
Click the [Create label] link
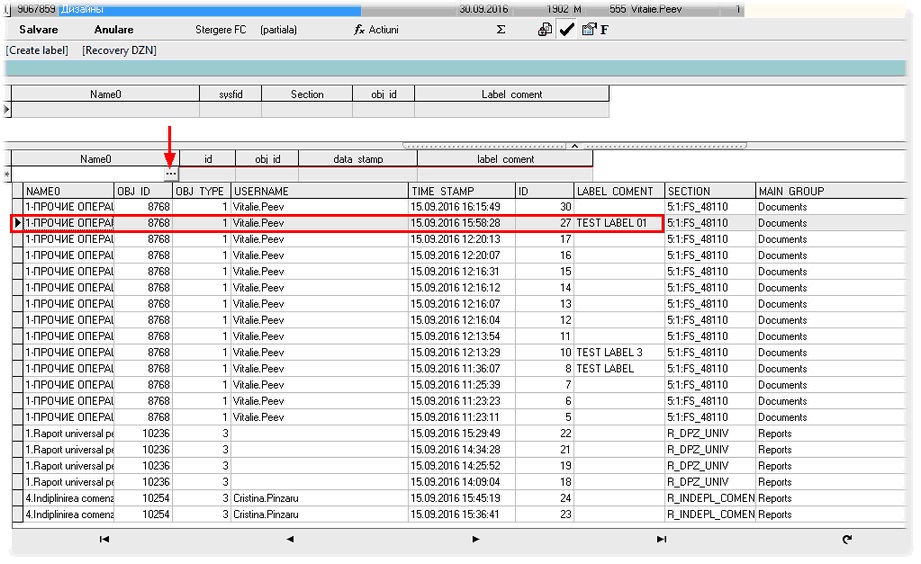click(37, 51)
